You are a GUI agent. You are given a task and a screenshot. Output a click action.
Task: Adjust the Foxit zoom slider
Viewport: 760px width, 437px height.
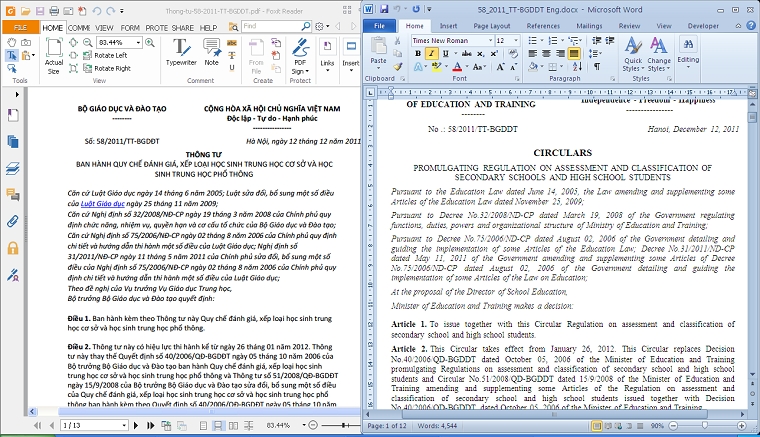(x=343, y=425)
